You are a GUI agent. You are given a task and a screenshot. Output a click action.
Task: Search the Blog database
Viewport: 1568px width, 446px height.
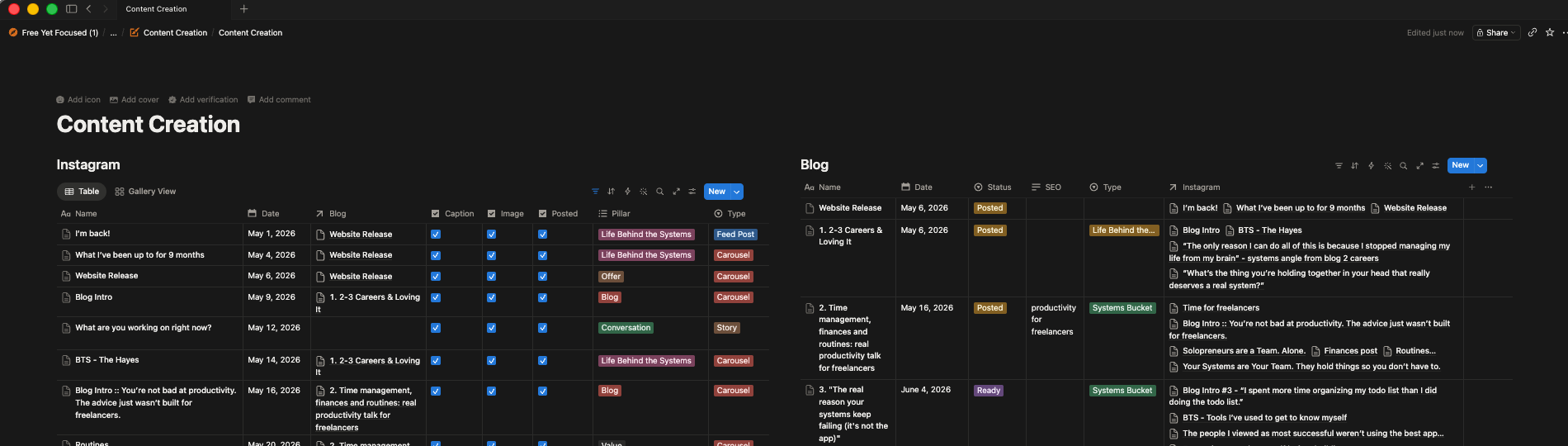pos(1403,166)
